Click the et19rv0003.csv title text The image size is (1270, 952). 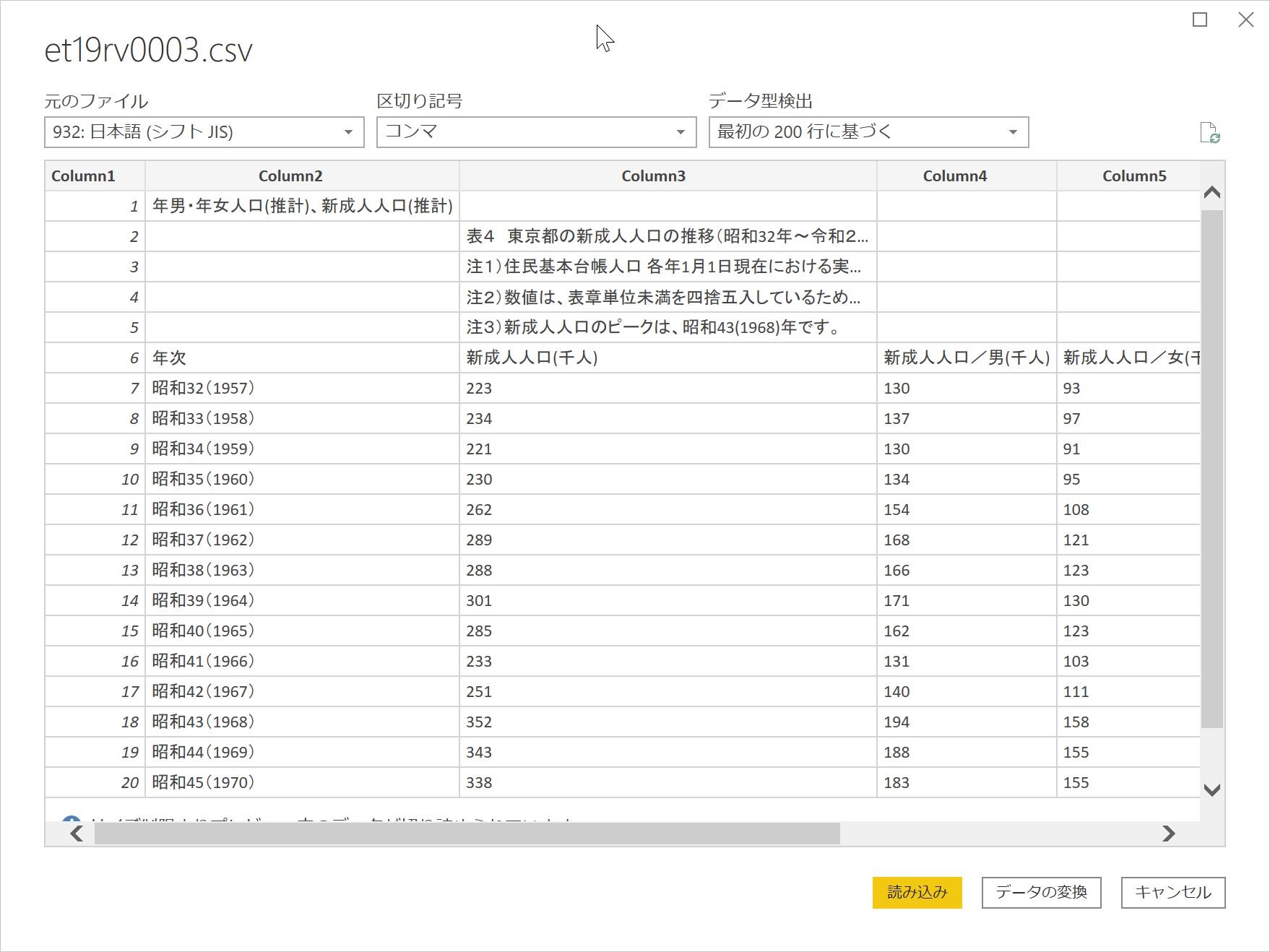click(x=149, y=50)
